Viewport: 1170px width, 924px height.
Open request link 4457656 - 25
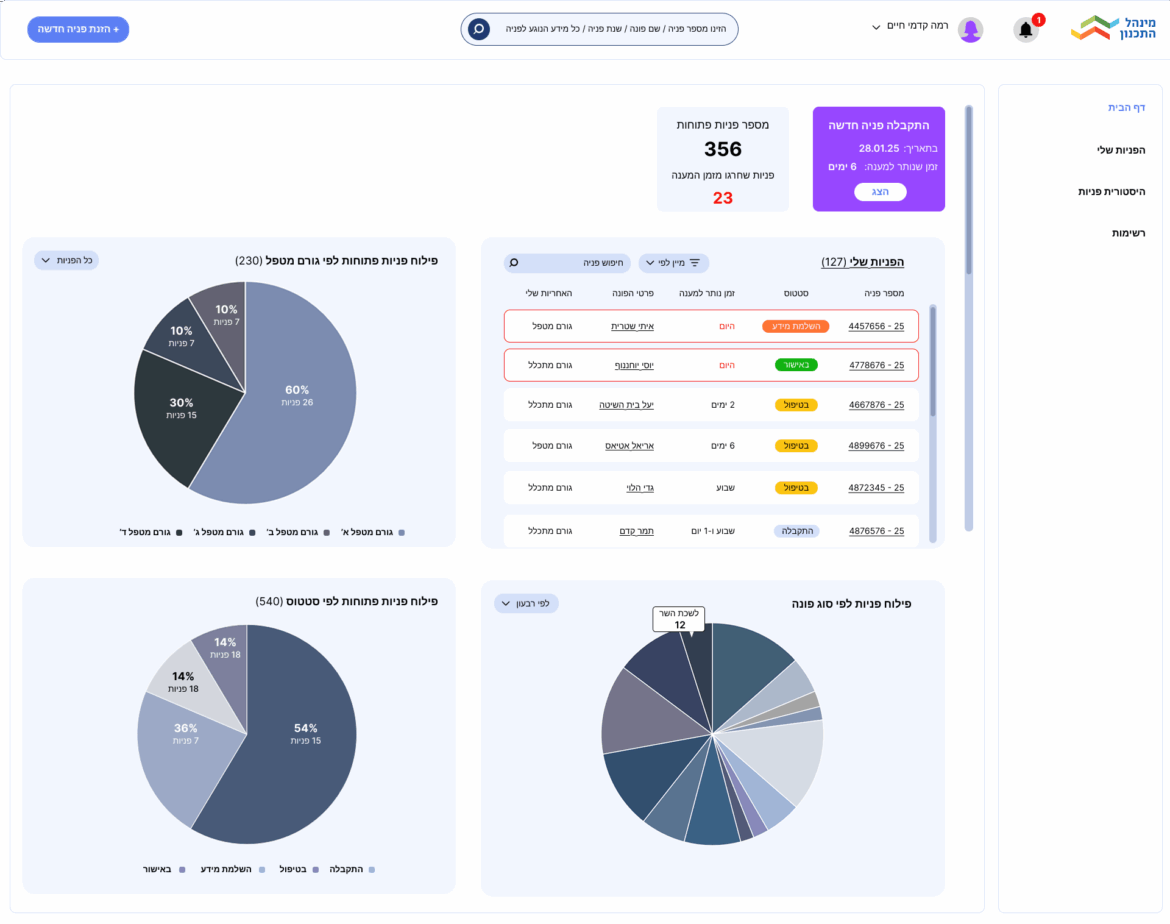coord(876,326)
